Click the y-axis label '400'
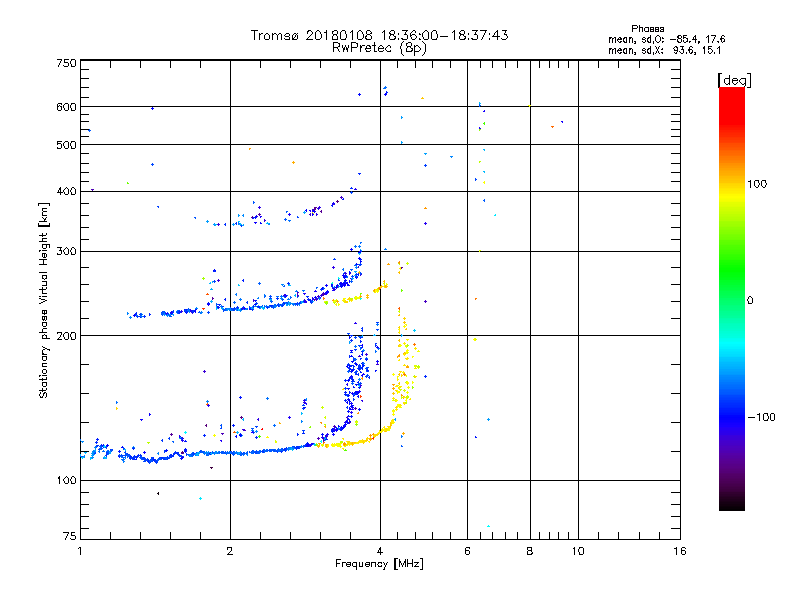This screenshot has height=600, width=800. click(67, 191)
